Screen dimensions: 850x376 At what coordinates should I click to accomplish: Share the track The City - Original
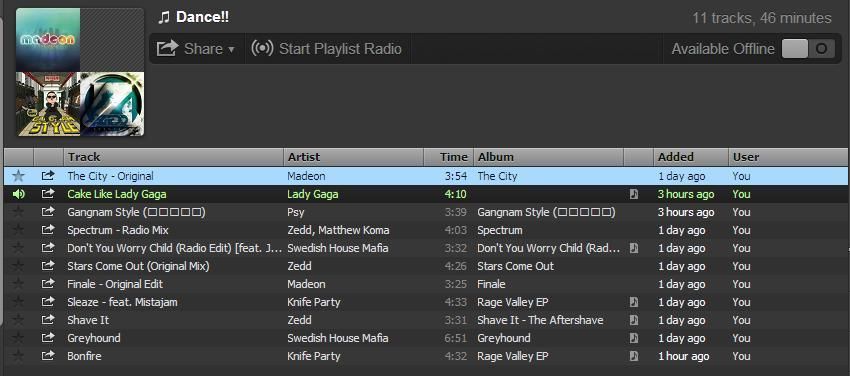tap(48, 176)
